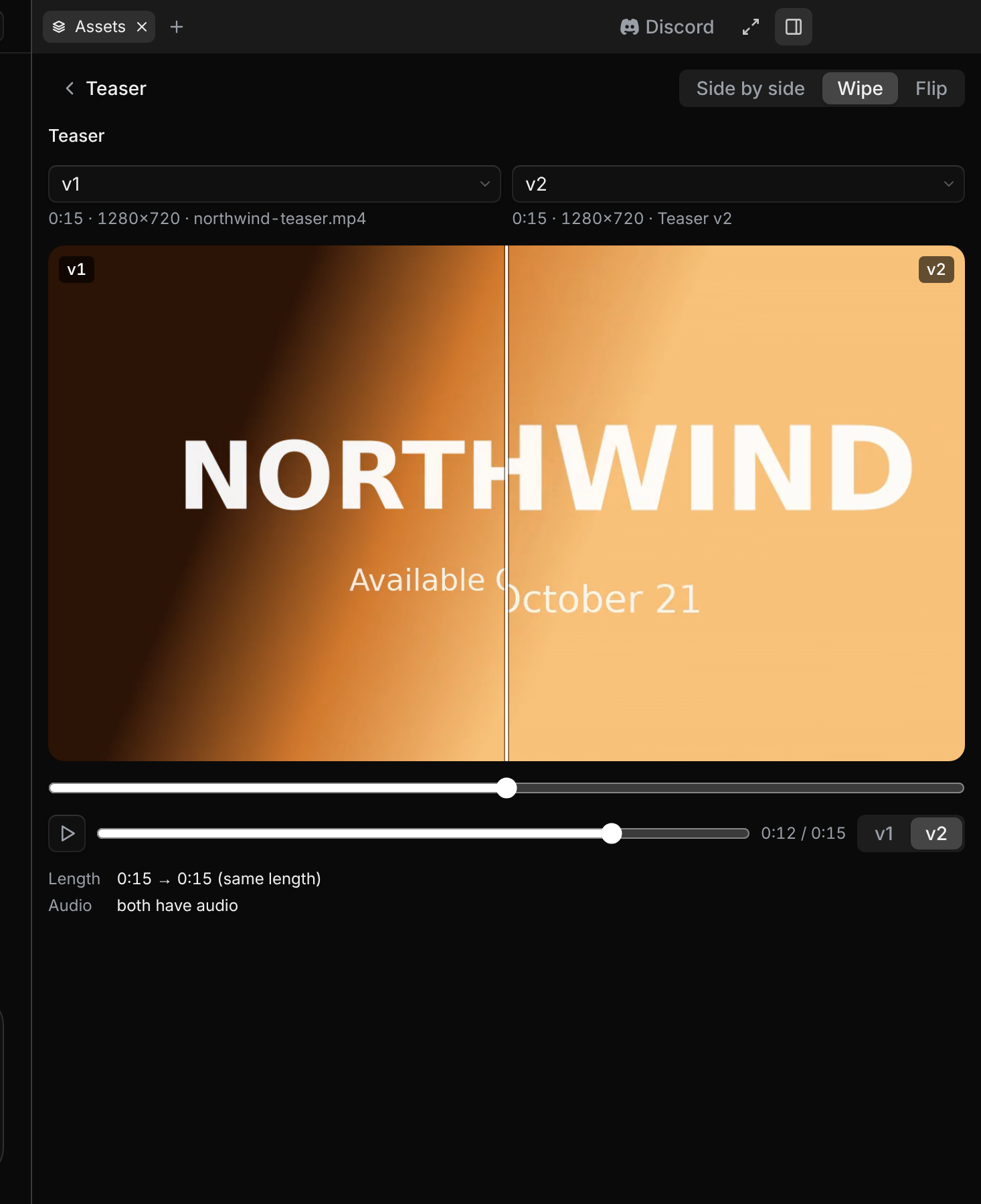
Task: Click the Teaser section heading
Action: coord(76,136)
